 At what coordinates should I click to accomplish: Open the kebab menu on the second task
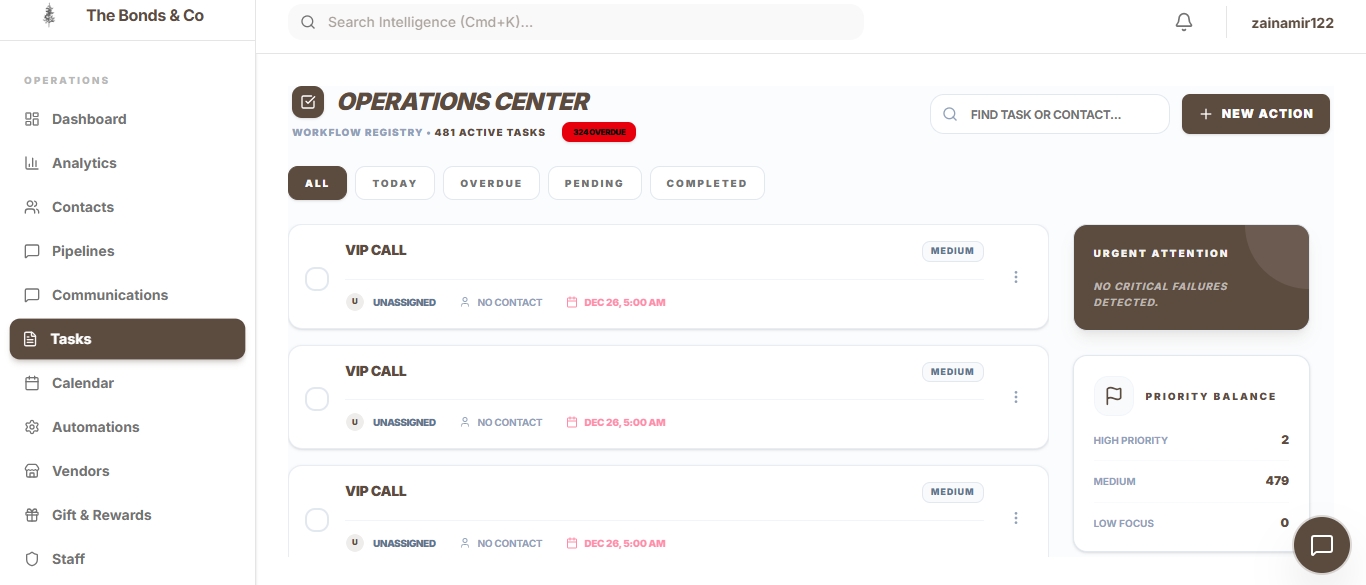(1016, 396)
